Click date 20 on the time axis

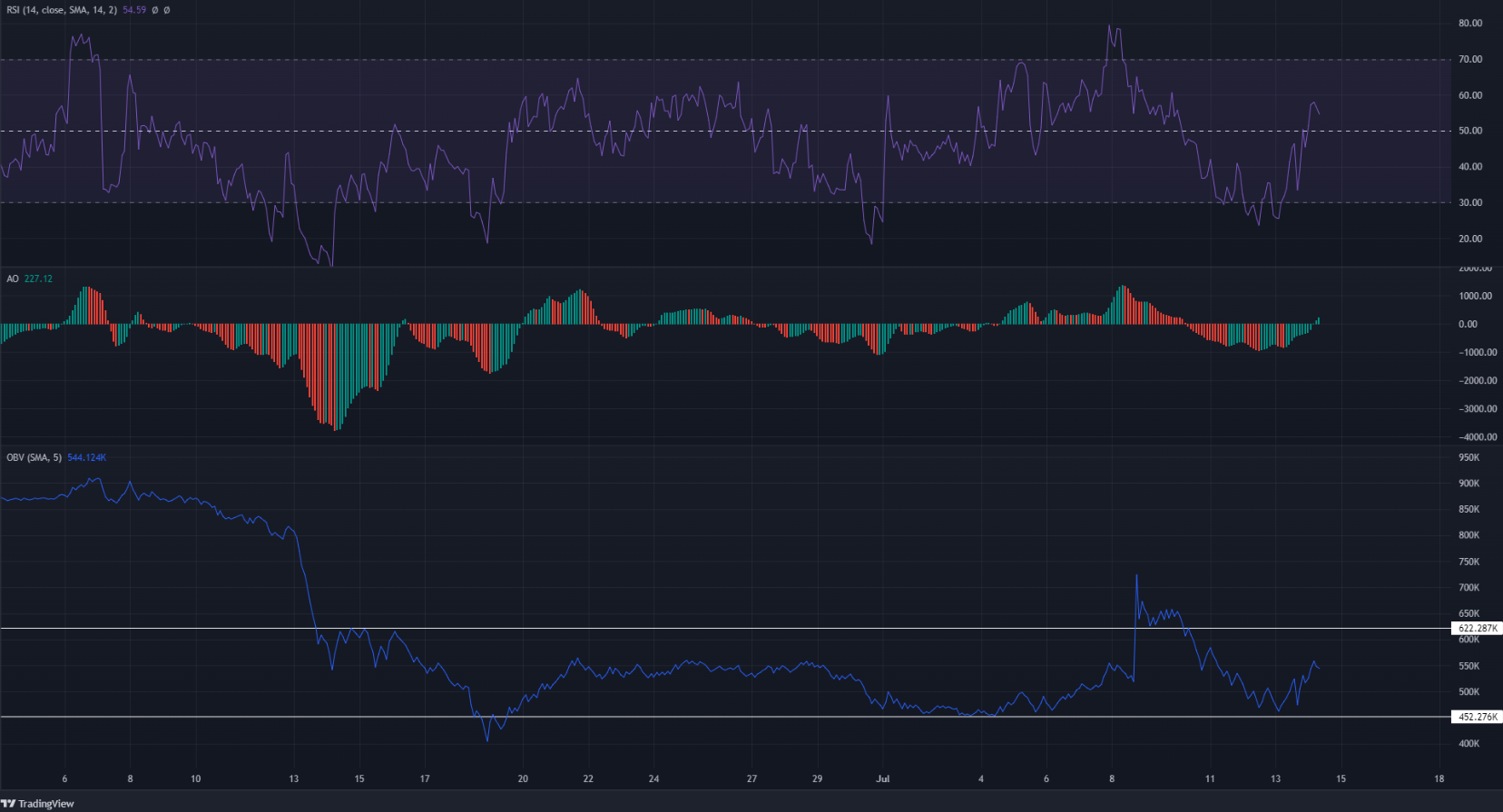[x=523, y=778]
